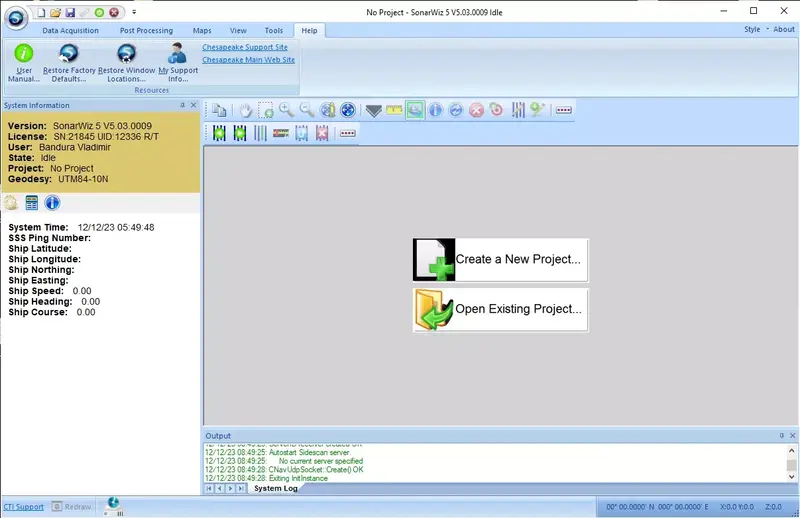The height and width of the screenshot is (518, 800).
Task: Close the Output panel
Action: pyautogui.click(x=792, y=435)
